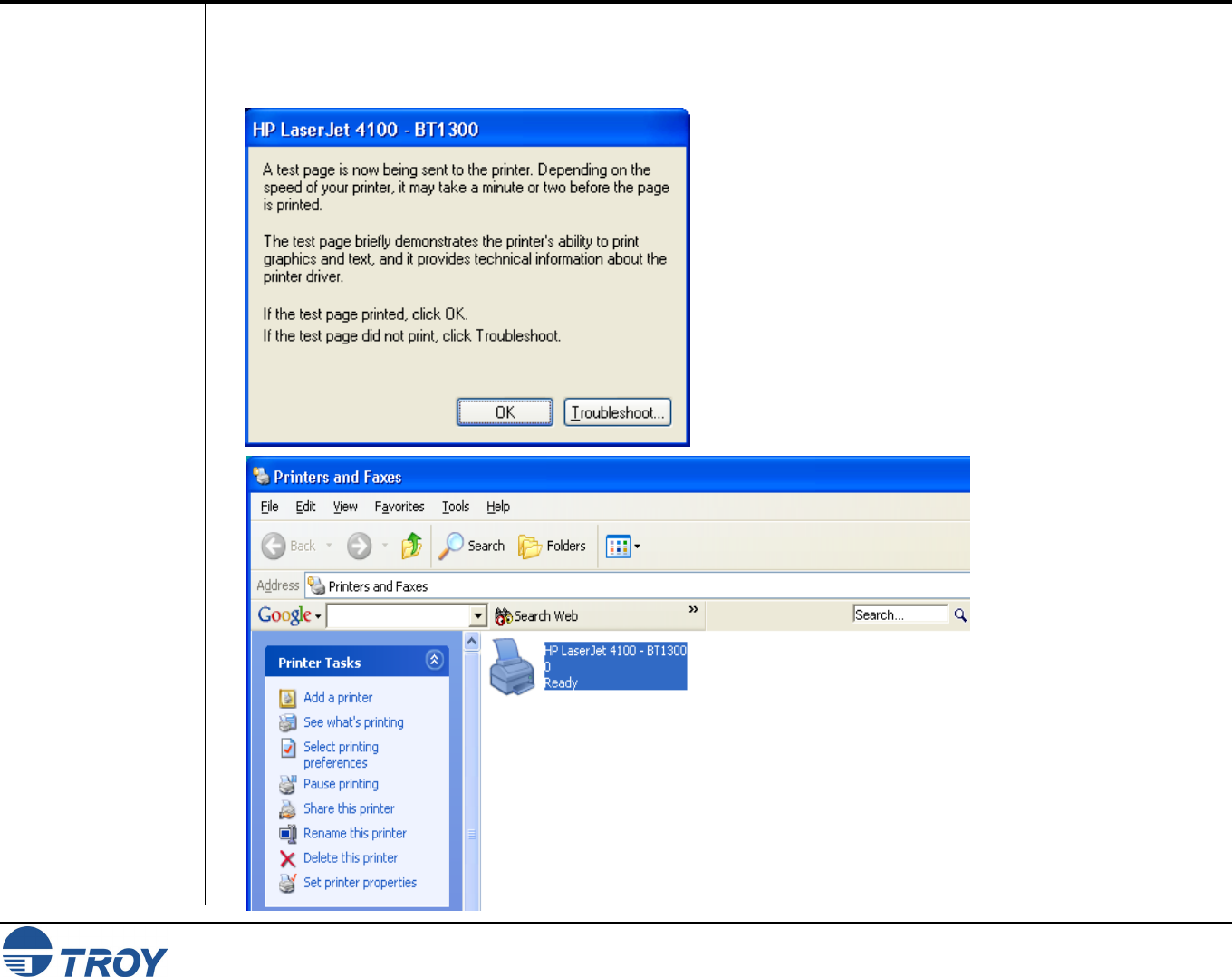Click the Add a printer link
Viewport: 1232px width, 977px height.
point(338,698)
